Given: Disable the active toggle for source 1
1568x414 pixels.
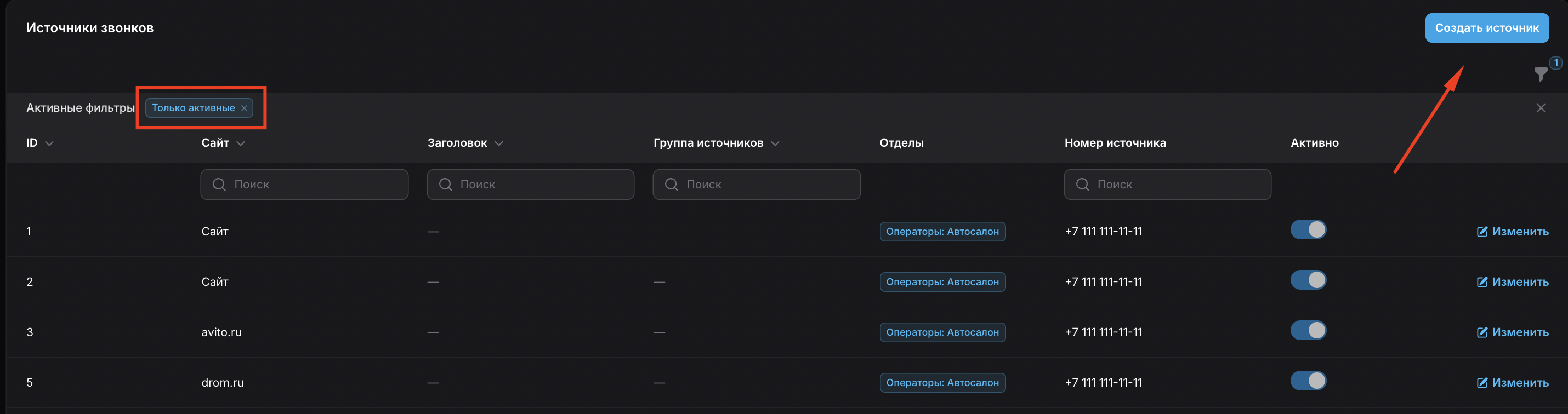Looking at the screenshot, I should pyautogui.click(x=1308, y=230).
